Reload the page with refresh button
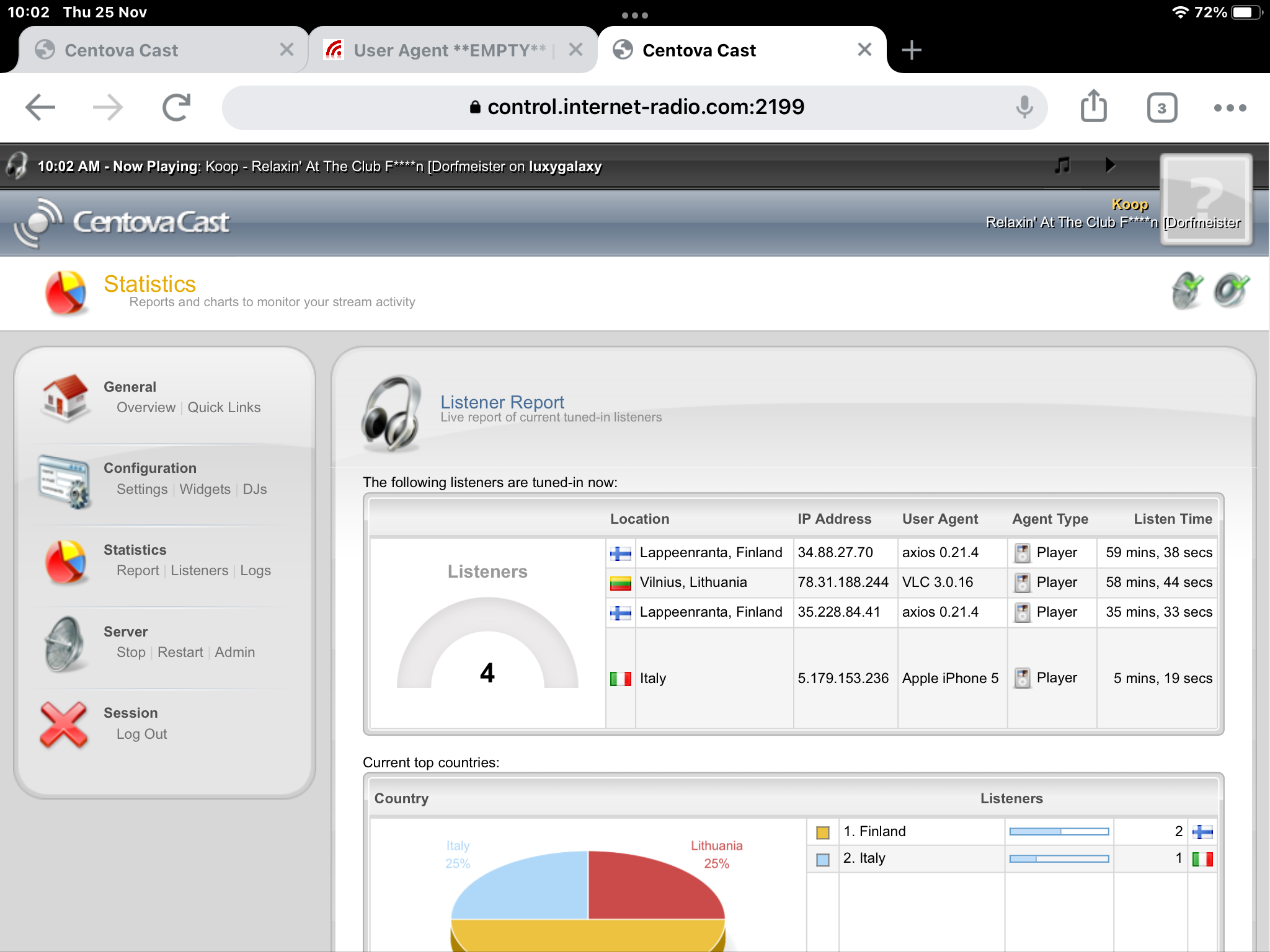Viewport: 1270px width, 952px height. pyautogui.click(x=176, y=107)
